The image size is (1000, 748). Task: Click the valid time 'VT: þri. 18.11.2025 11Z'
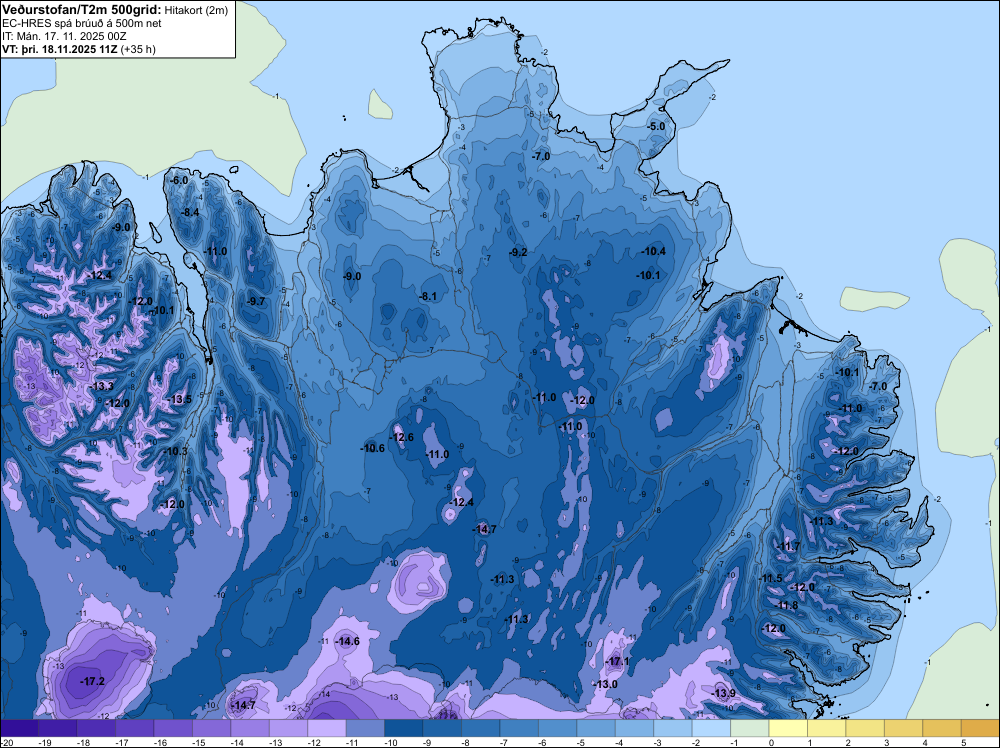[60, 49]
